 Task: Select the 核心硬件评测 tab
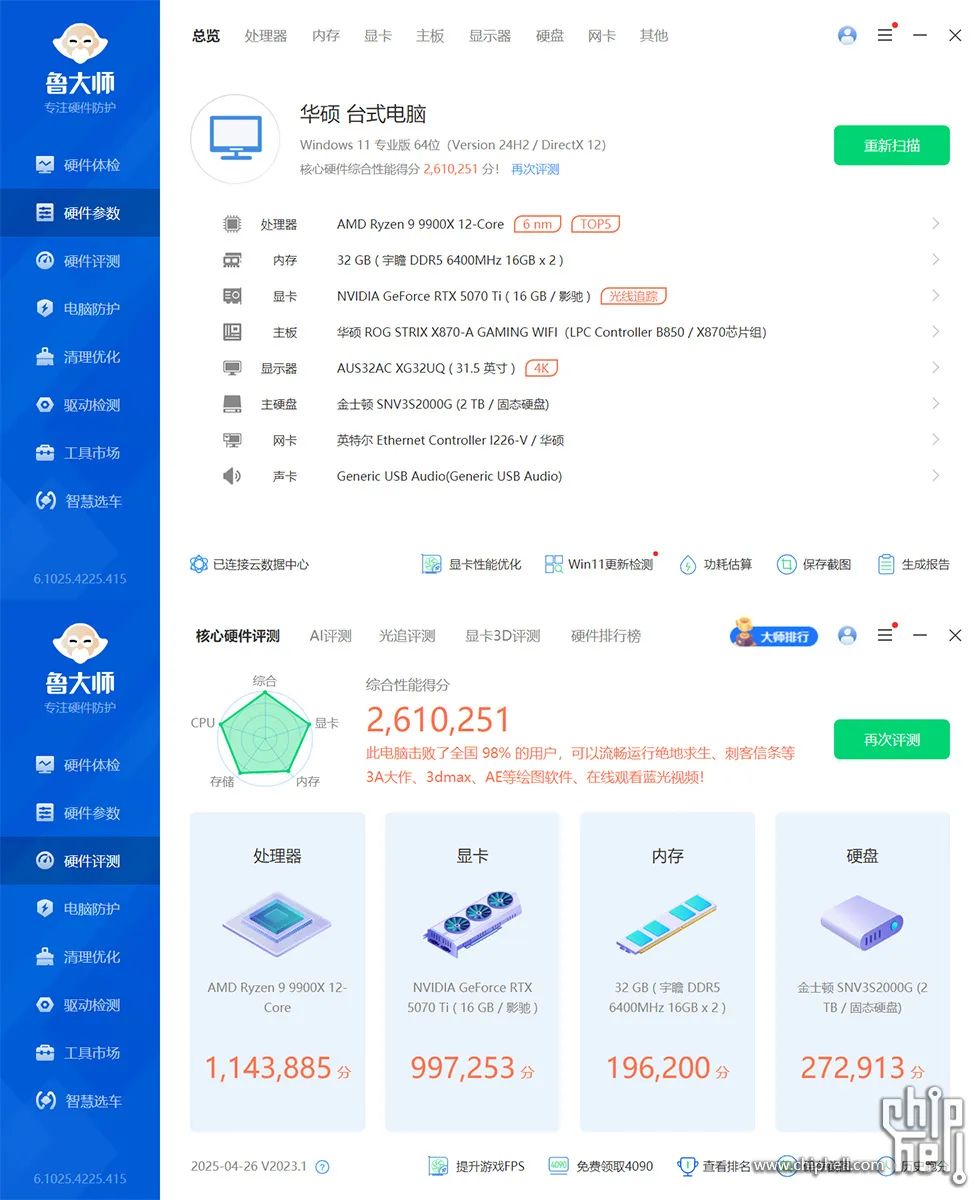(238, 636)
